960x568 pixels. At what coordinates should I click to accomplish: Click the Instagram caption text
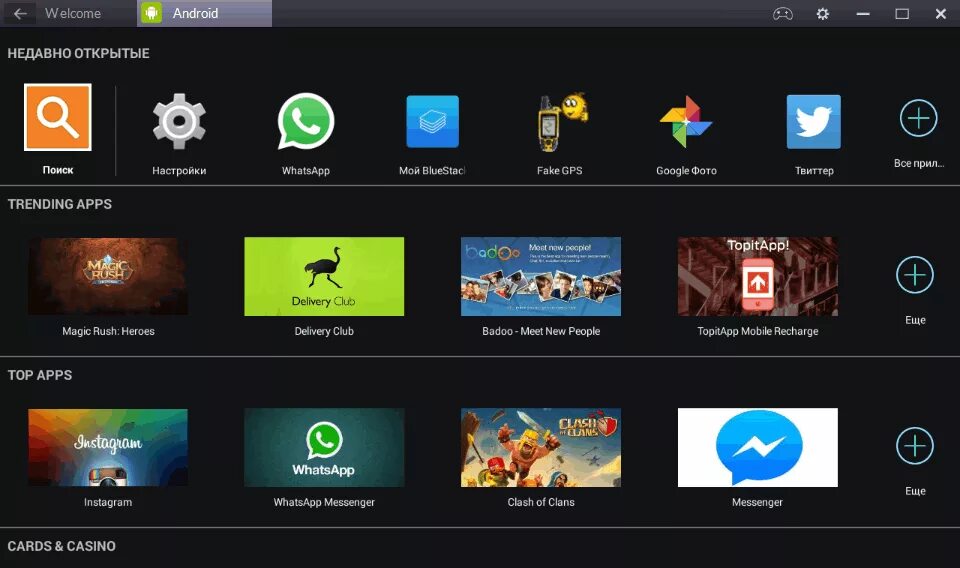click(x=108, y=502)
